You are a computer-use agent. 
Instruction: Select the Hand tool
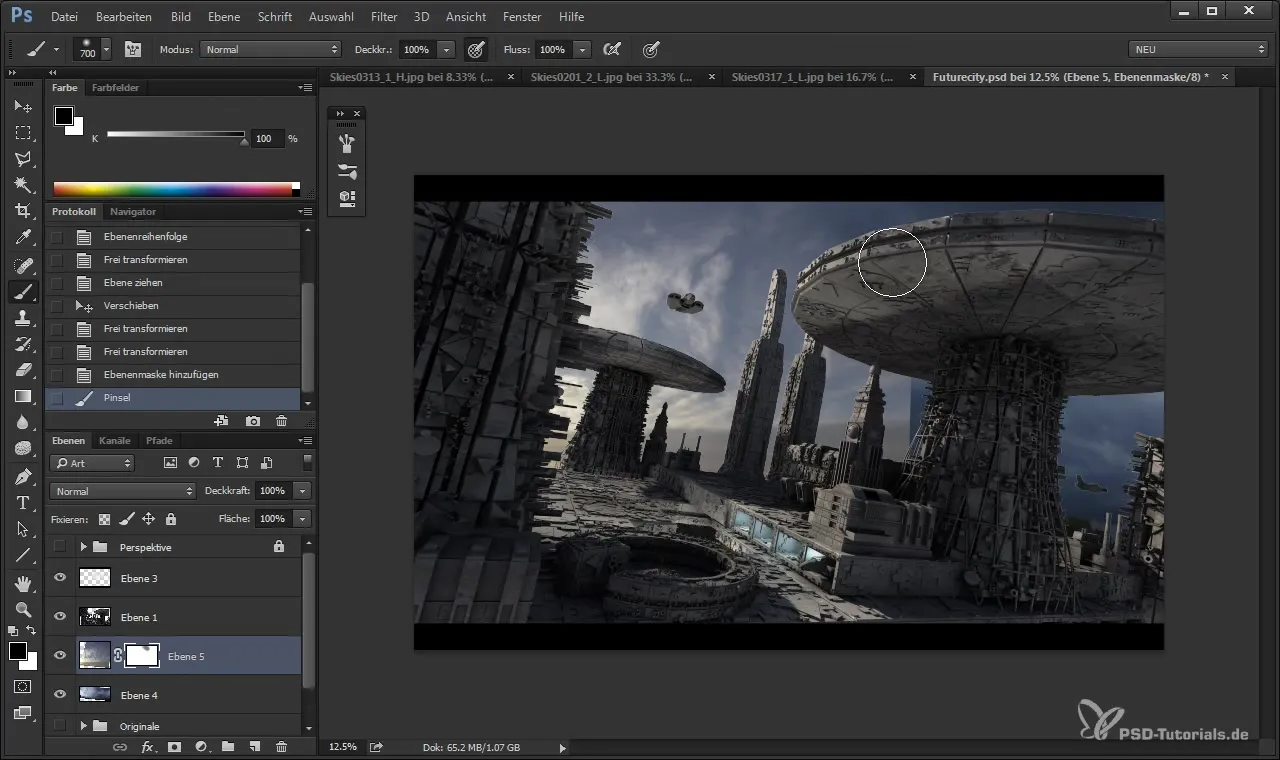pos(23,583)
